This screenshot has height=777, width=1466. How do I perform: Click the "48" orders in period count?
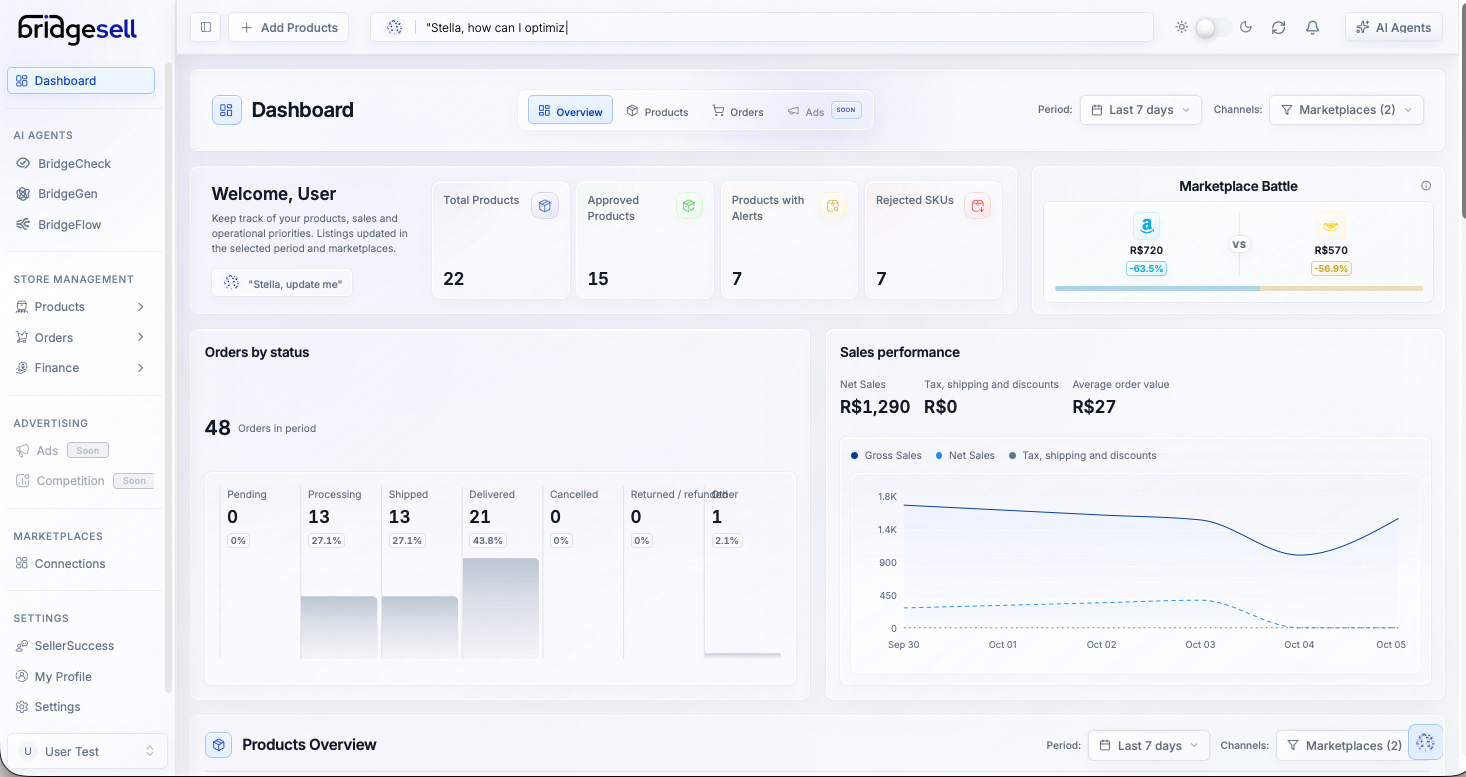point(218,428)
